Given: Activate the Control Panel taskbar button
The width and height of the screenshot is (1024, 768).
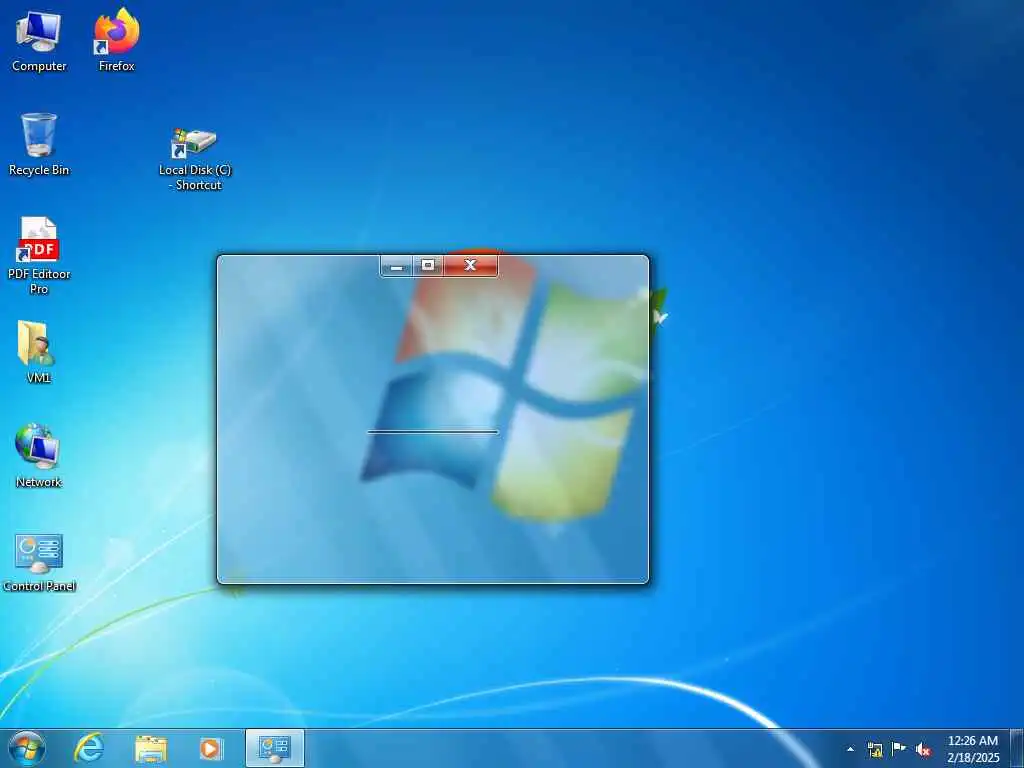Looking at the screenshot, I should (274, 748).
